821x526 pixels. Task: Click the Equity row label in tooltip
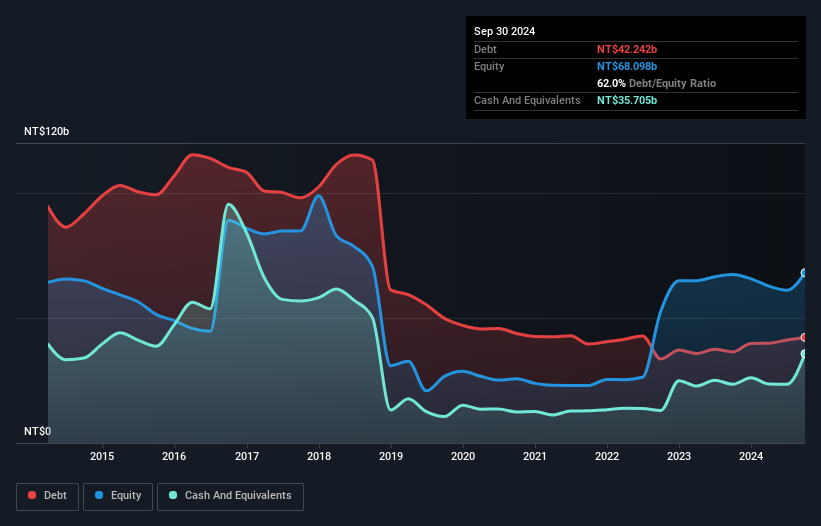[x=489, y=66]
